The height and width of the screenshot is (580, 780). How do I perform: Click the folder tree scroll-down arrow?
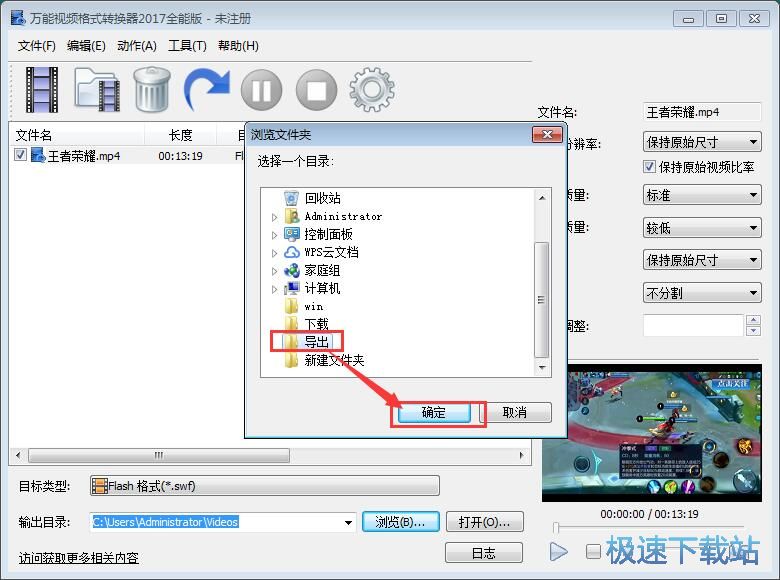[x=542, y=368]
